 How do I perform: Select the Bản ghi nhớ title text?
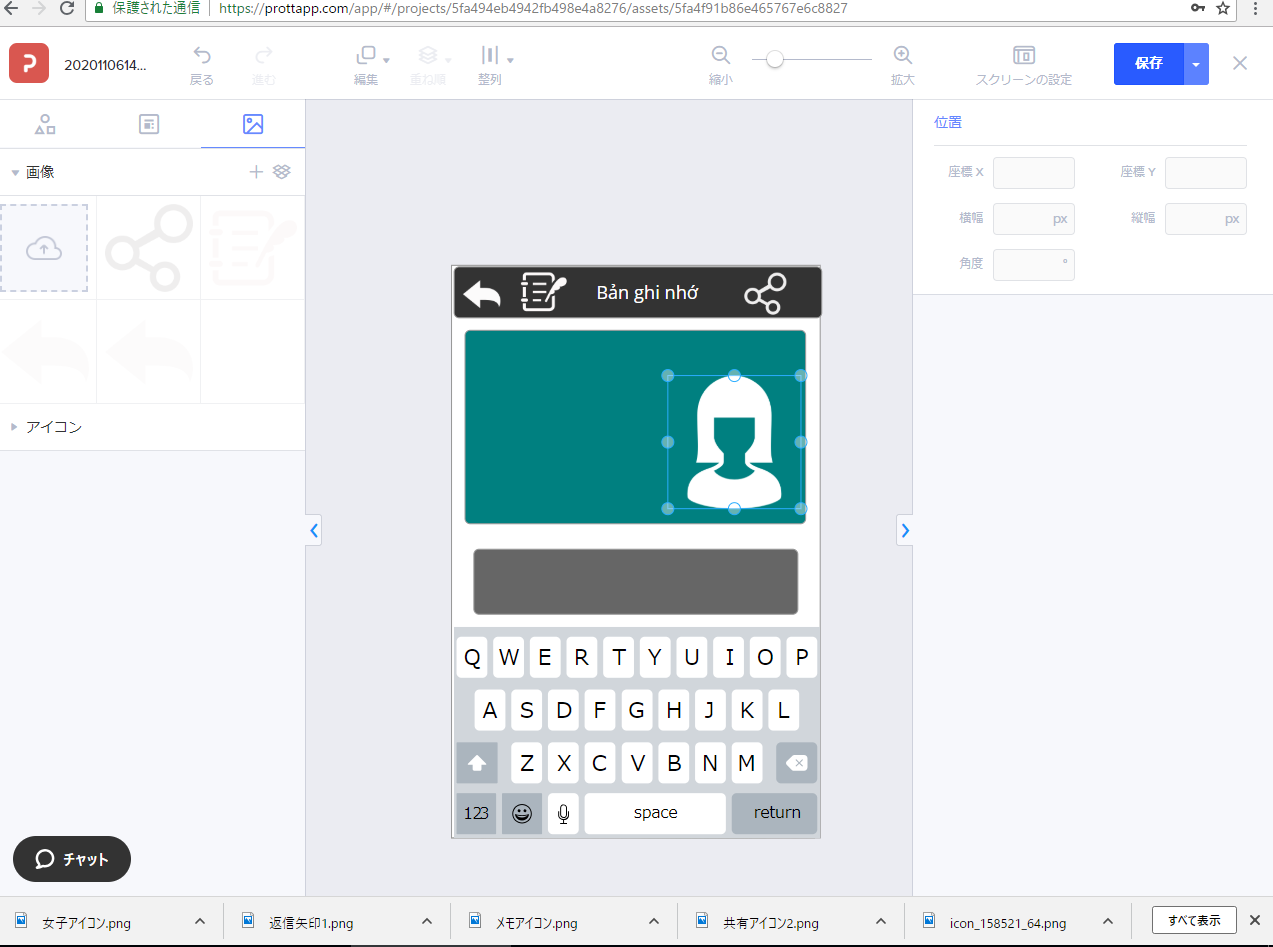tap(647, 293)
